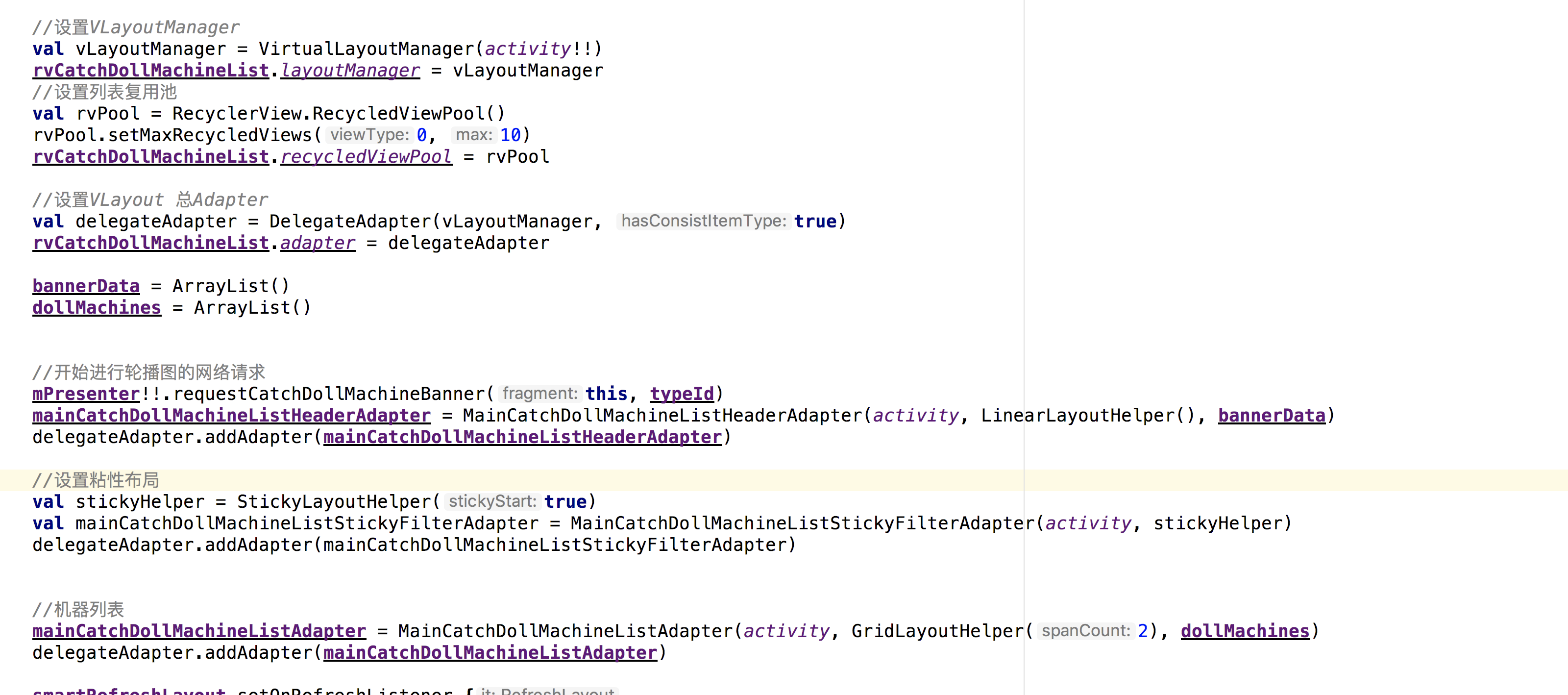Click the stickyStart parameter hint
Screen dimensions: 1568x695
click(492, 501)
